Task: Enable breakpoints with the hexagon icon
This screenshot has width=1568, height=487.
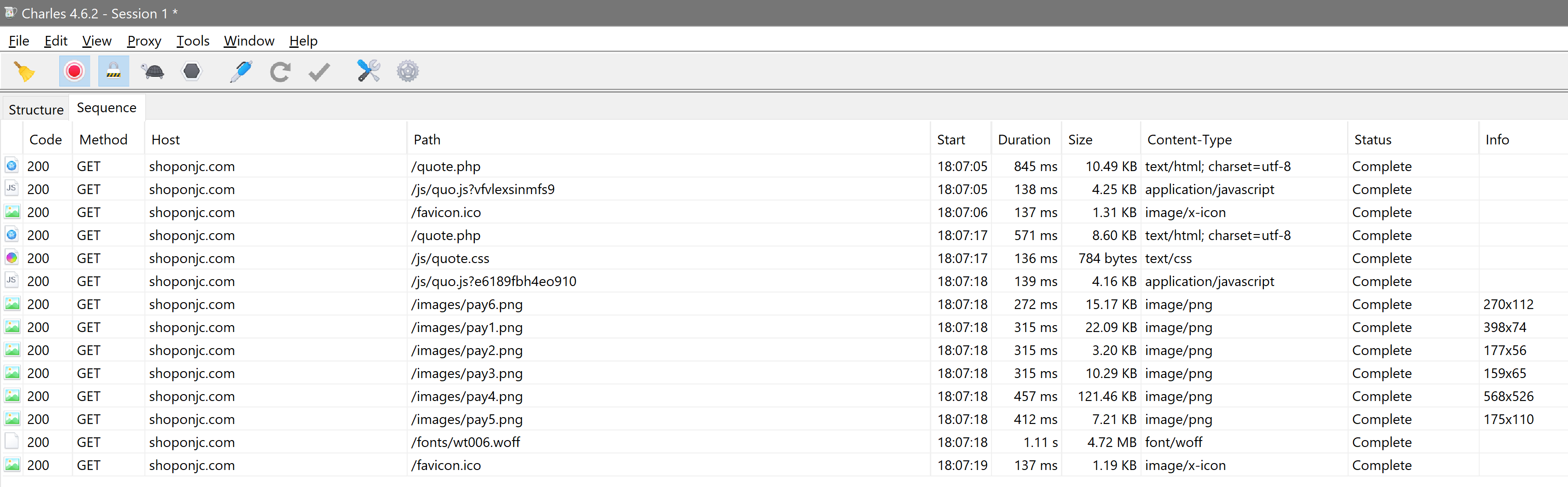Action: coord(192,71)
